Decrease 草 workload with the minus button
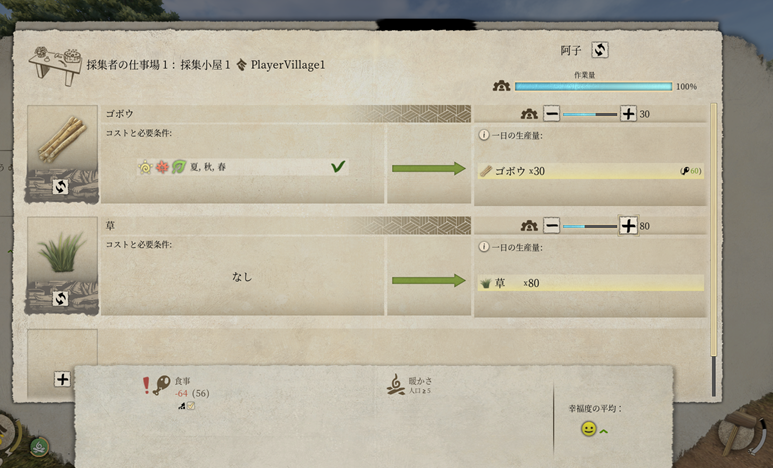773x468 pixels. coord(551,226)
